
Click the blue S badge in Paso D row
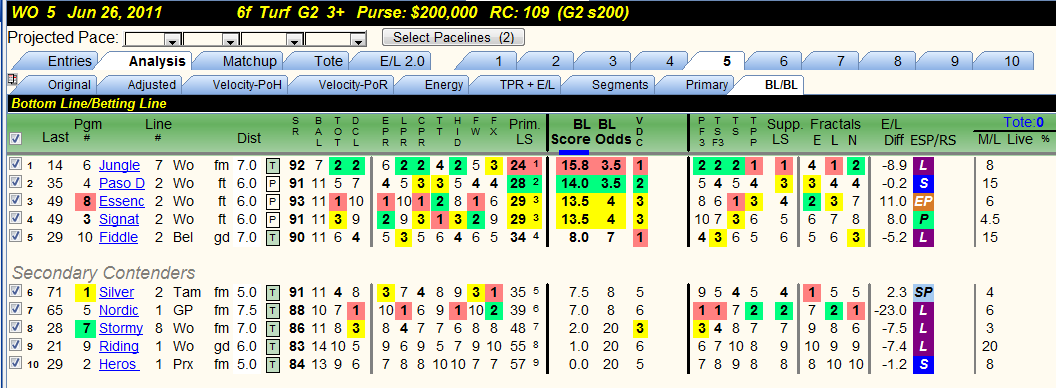pos(922,183)
